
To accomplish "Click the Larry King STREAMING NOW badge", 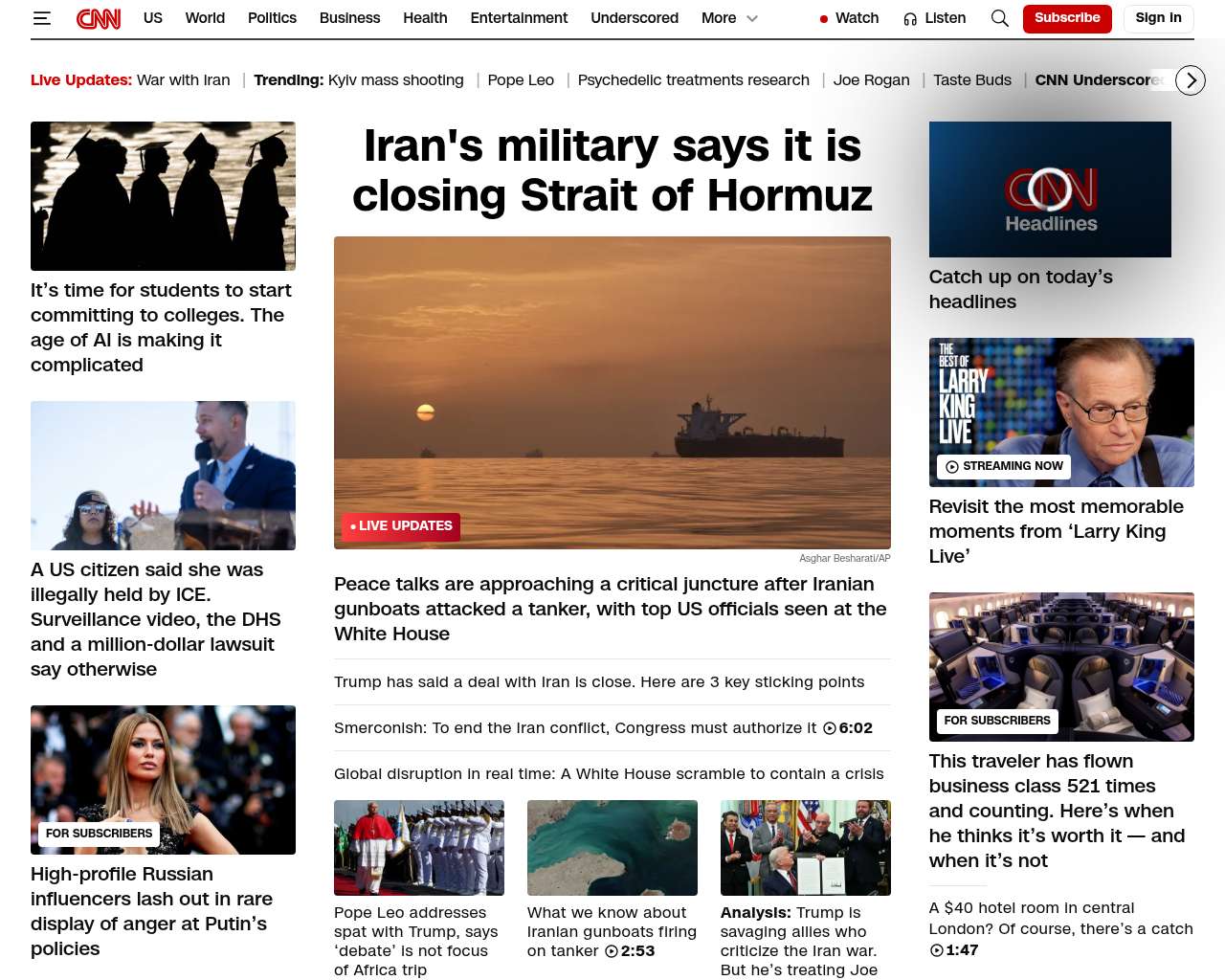I will pos(1004,466).
